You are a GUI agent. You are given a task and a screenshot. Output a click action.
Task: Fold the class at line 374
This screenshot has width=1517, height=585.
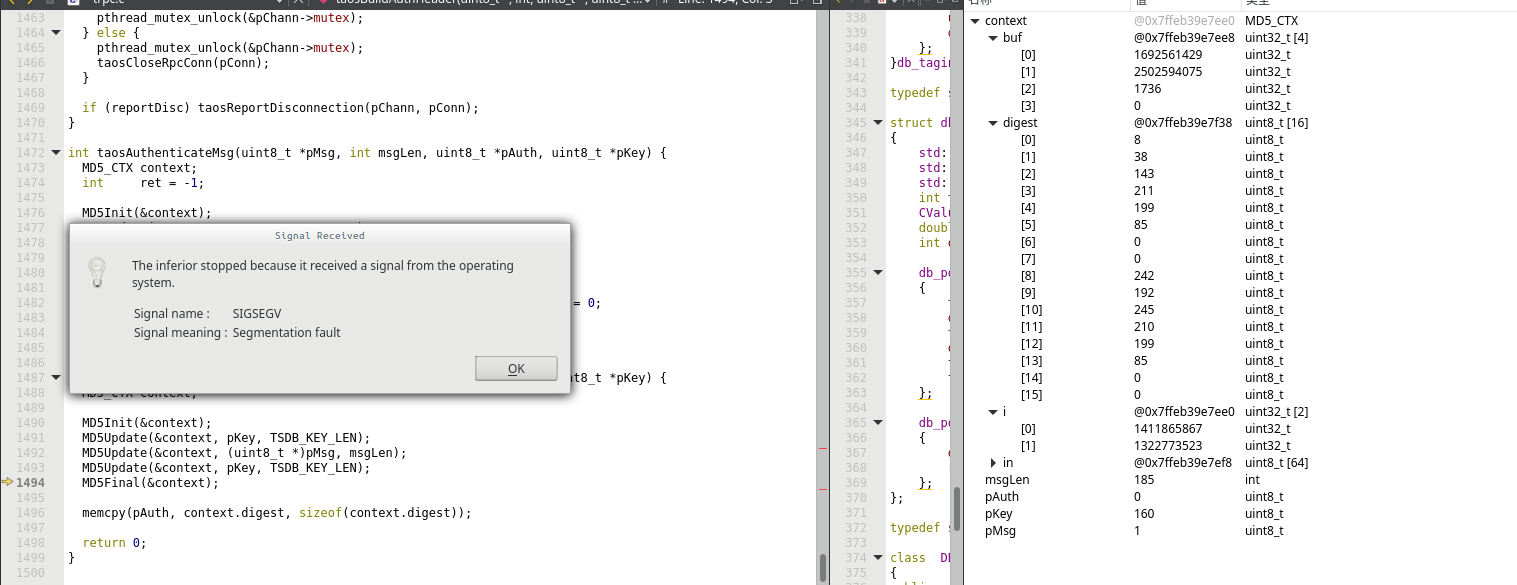877,558
